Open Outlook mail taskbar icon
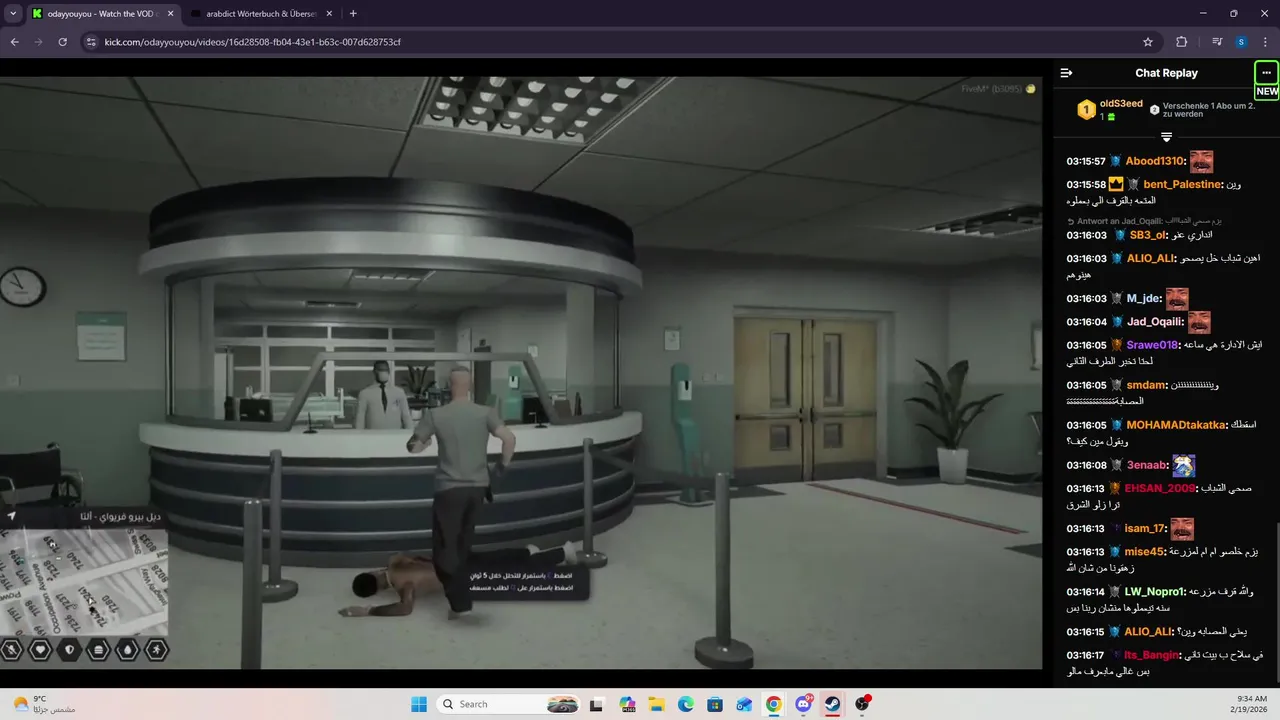The height and width of the screenshot is (720, 1280). click(744, 704)
